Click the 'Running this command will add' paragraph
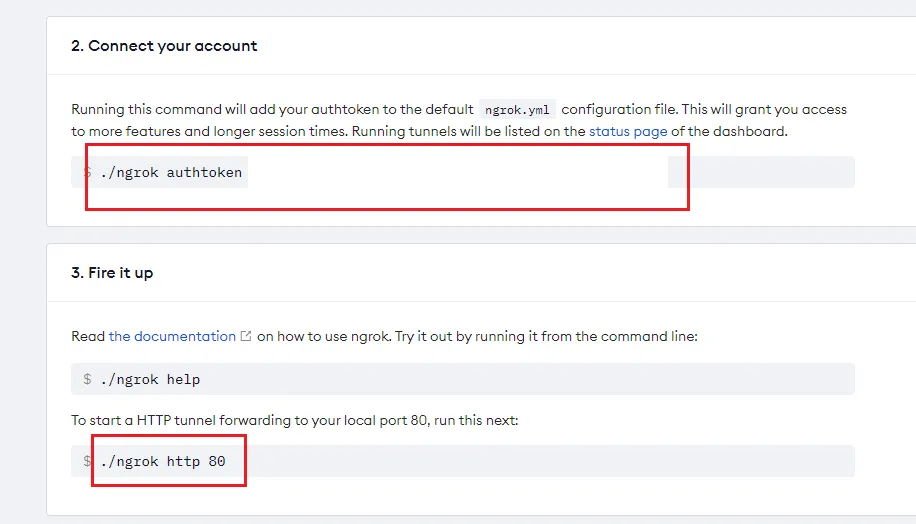Image resolution: width=916 pixels, height=524 pixels. click(270, 110)
